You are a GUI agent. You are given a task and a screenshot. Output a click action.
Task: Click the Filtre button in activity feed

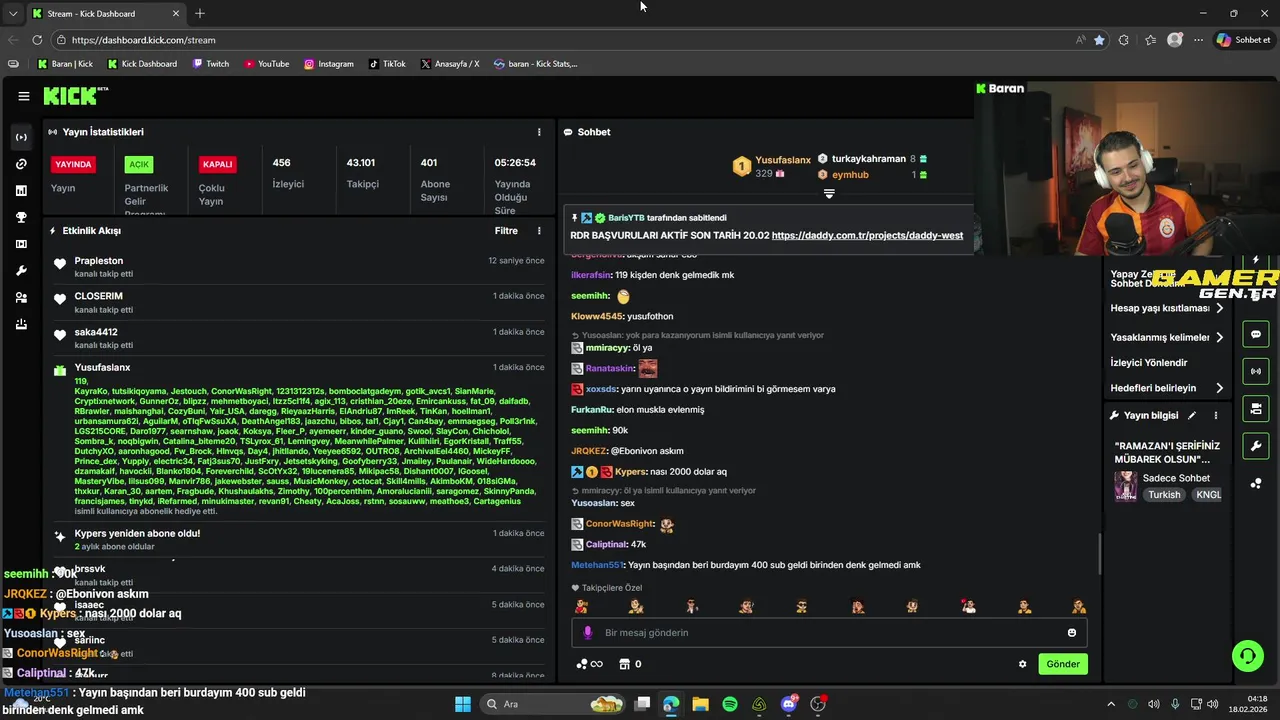506,230
